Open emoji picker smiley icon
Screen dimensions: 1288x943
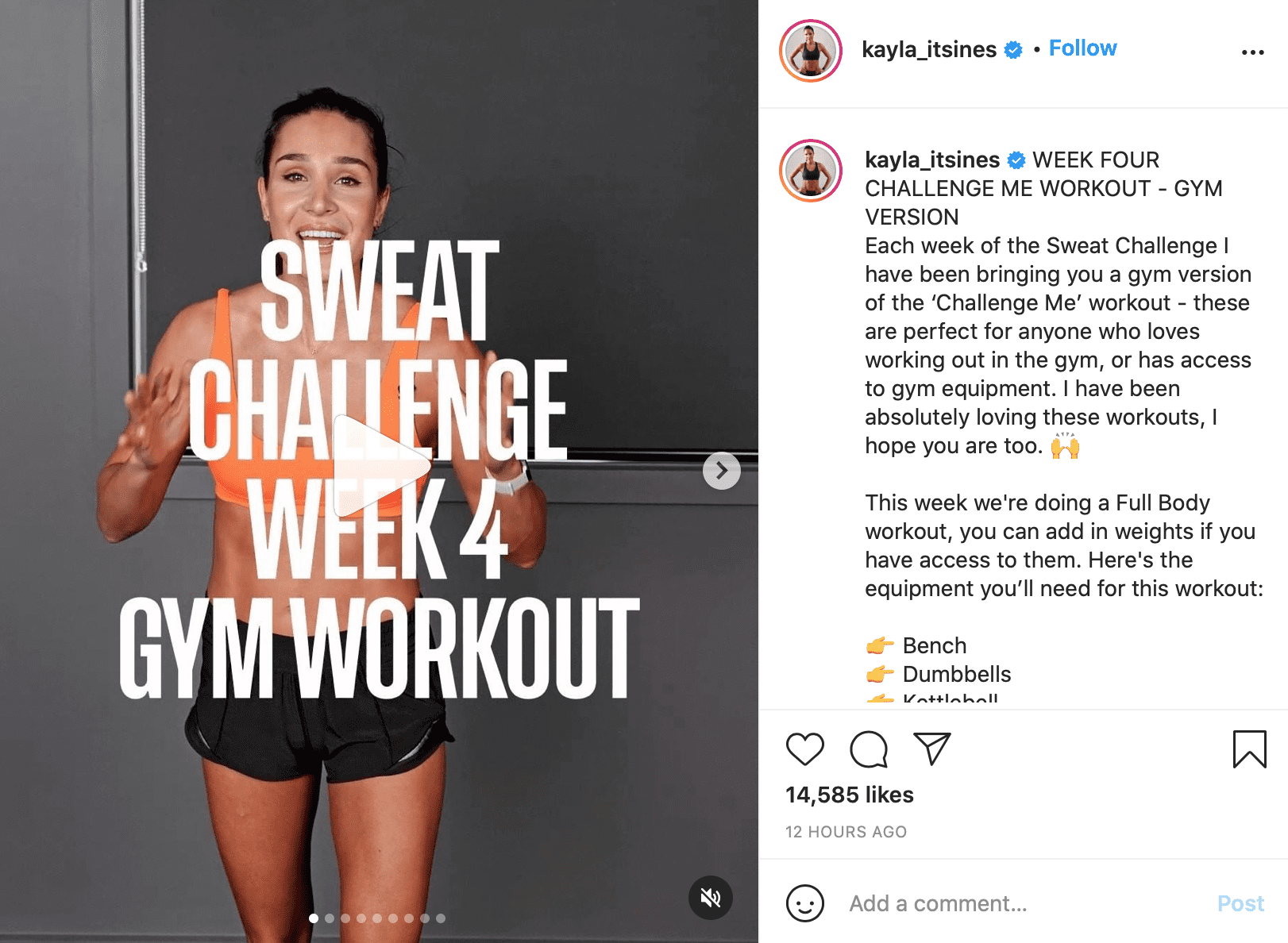pyautogui.click(x=804, y=903)
